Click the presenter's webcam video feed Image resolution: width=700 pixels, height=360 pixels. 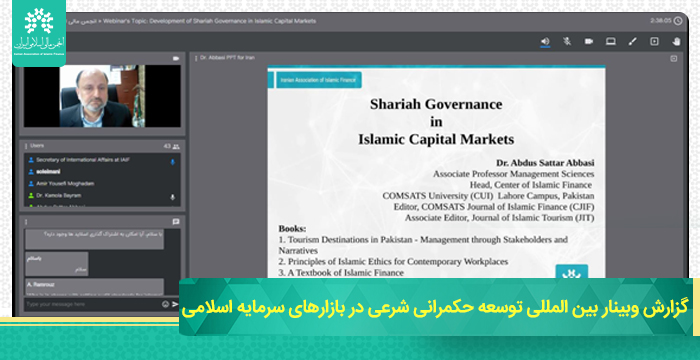click(102, 96)
